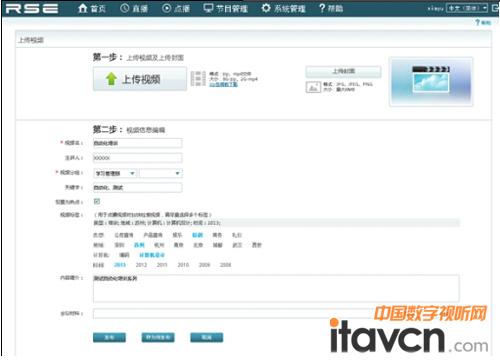Click the small help icon below the header

point(478,22)
